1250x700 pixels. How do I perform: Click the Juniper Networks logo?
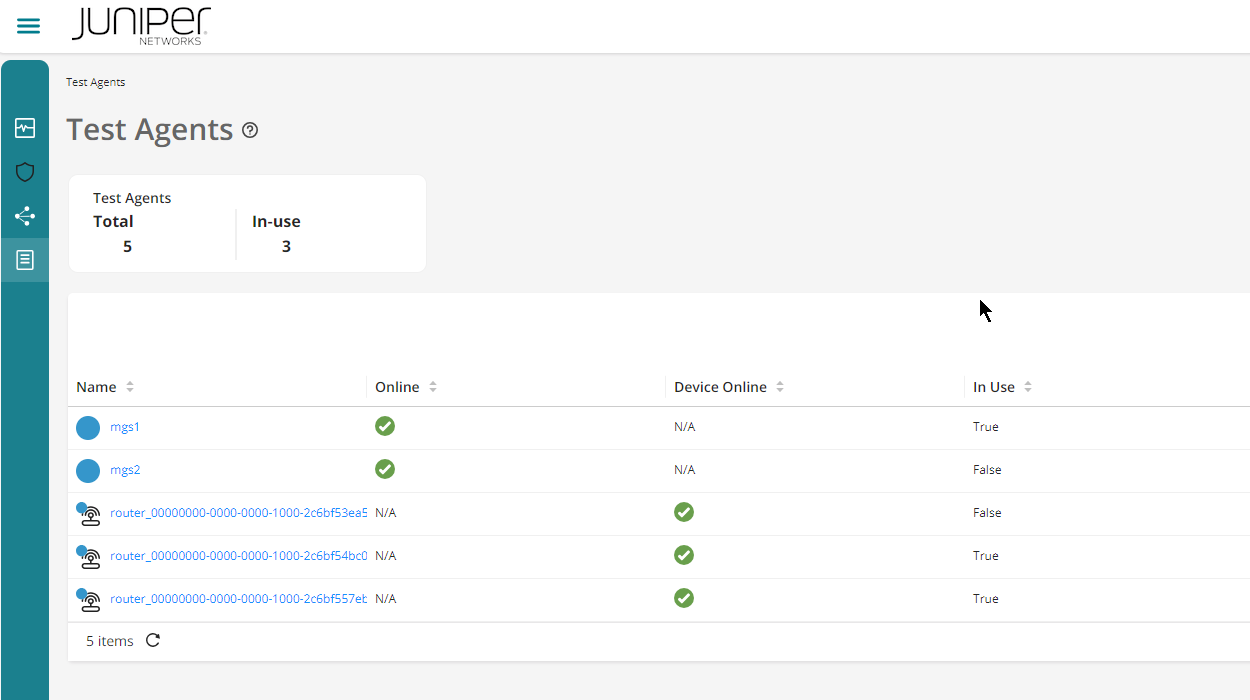[141, 26]
